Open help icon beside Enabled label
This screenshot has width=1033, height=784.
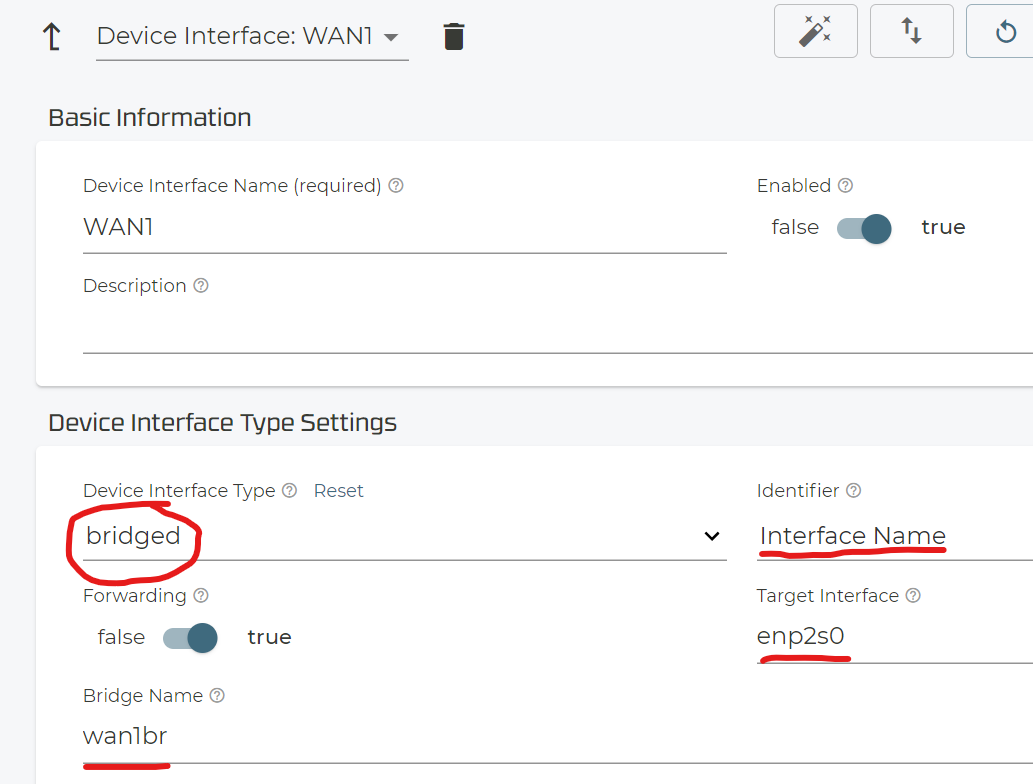845,186
